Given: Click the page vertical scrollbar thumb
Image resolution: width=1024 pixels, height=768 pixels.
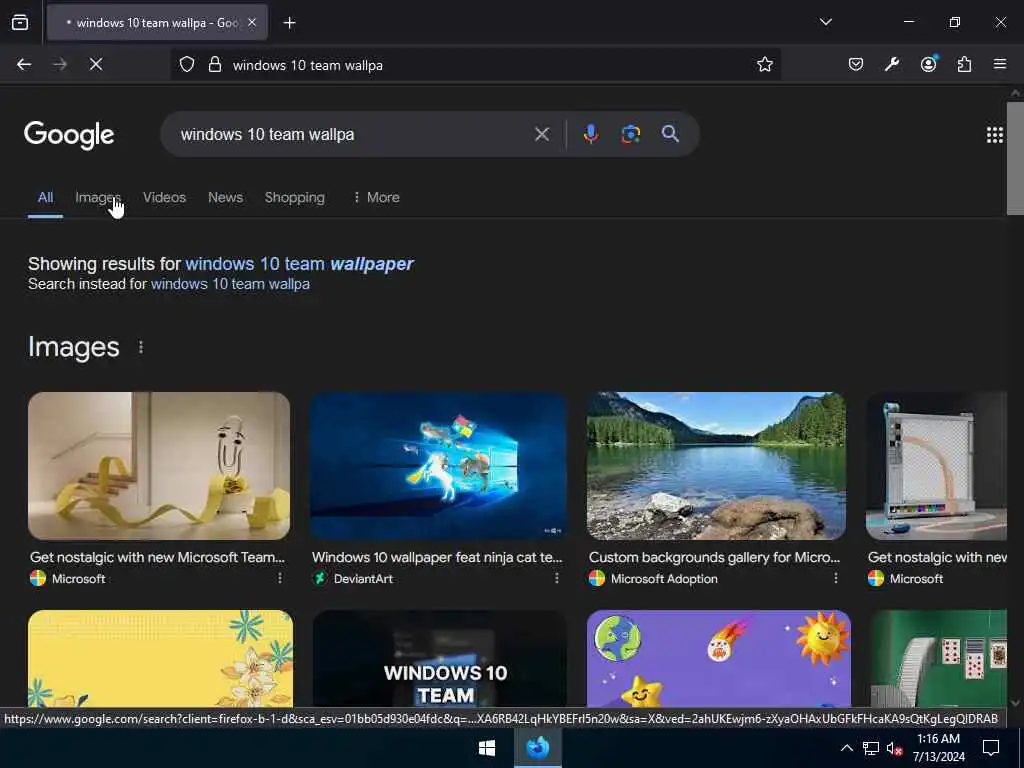Looking at the screenshot, I should point(1015,158).
